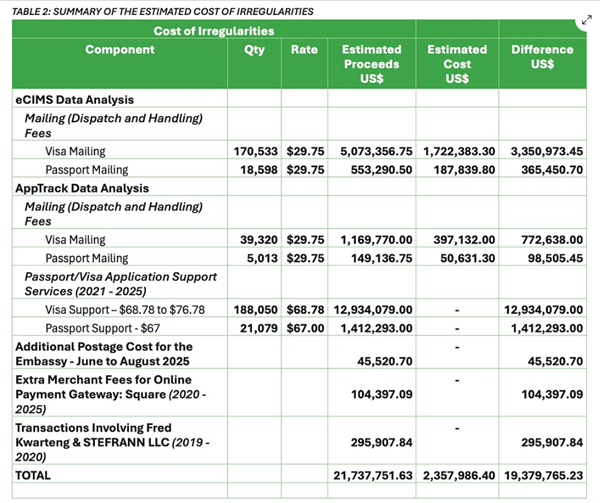Select the Passport Support - $67 row label
This screenshot has height=503, width=600.
[x=103, y=328]
